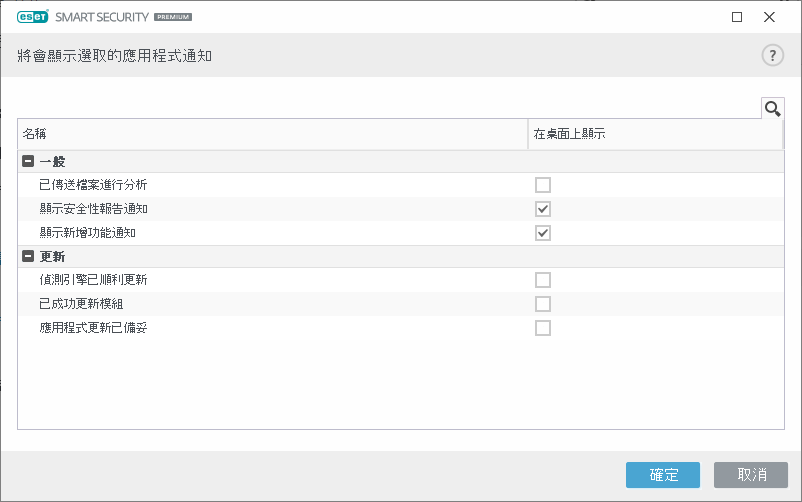Sort by the 名稱 column header
802x502 pixels.
[272, 134]
